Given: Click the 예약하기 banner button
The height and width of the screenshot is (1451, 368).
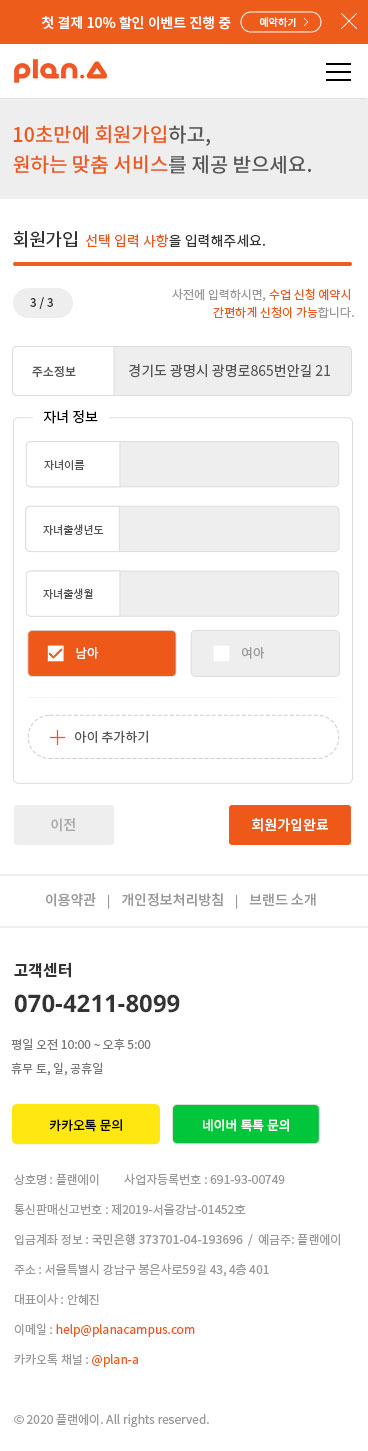Looking at the screenshot, I should coord(281,21).
